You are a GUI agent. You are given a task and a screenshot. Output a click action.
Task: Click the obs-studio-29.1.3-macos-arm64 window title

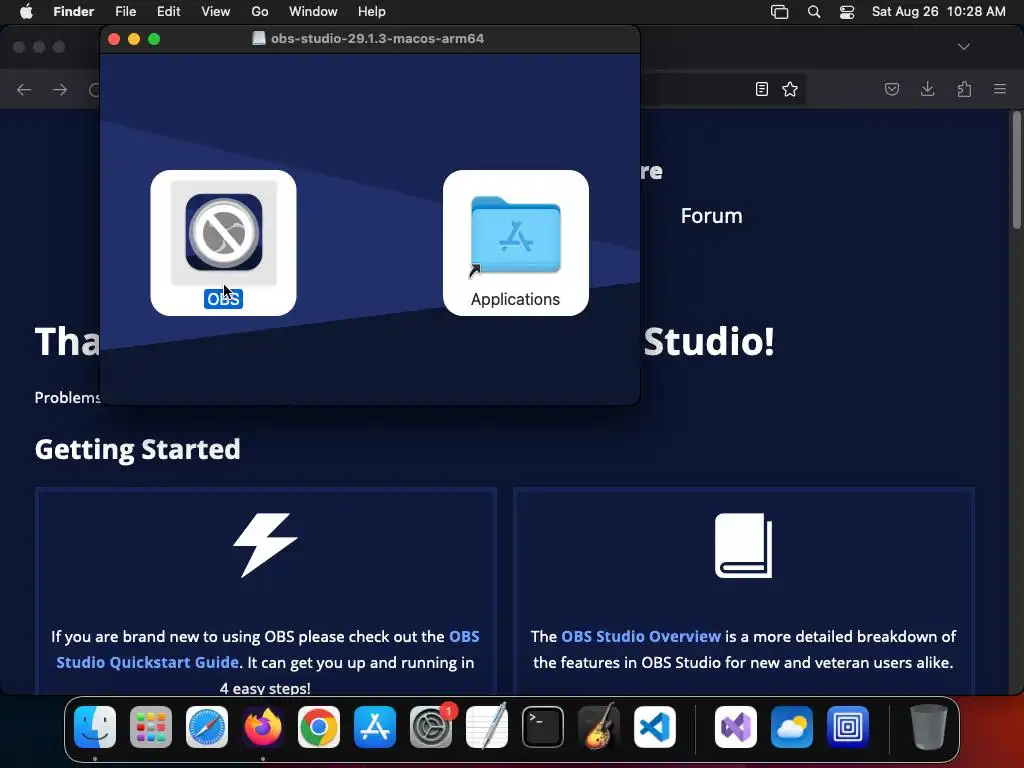click(377, 39)
